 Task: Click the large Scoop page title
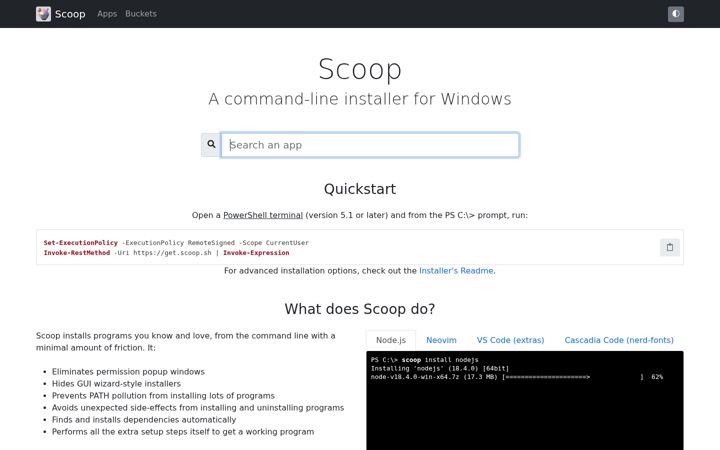(360, 69)
